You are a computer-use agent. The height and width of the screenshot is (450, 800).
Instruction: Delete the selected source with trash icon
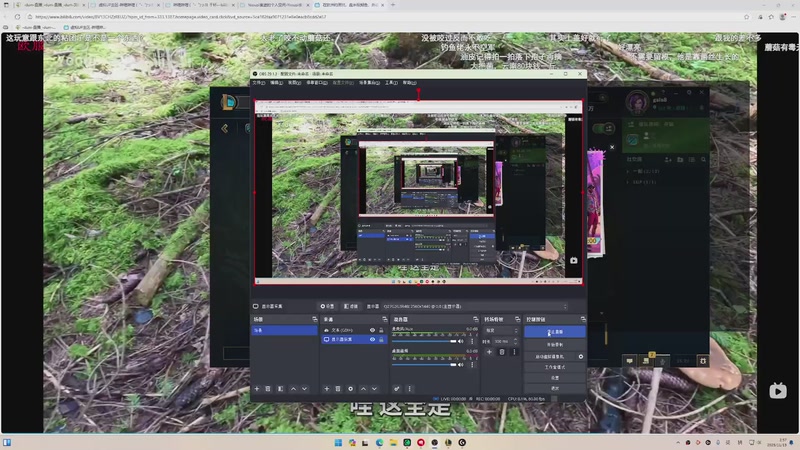point(338,388)
